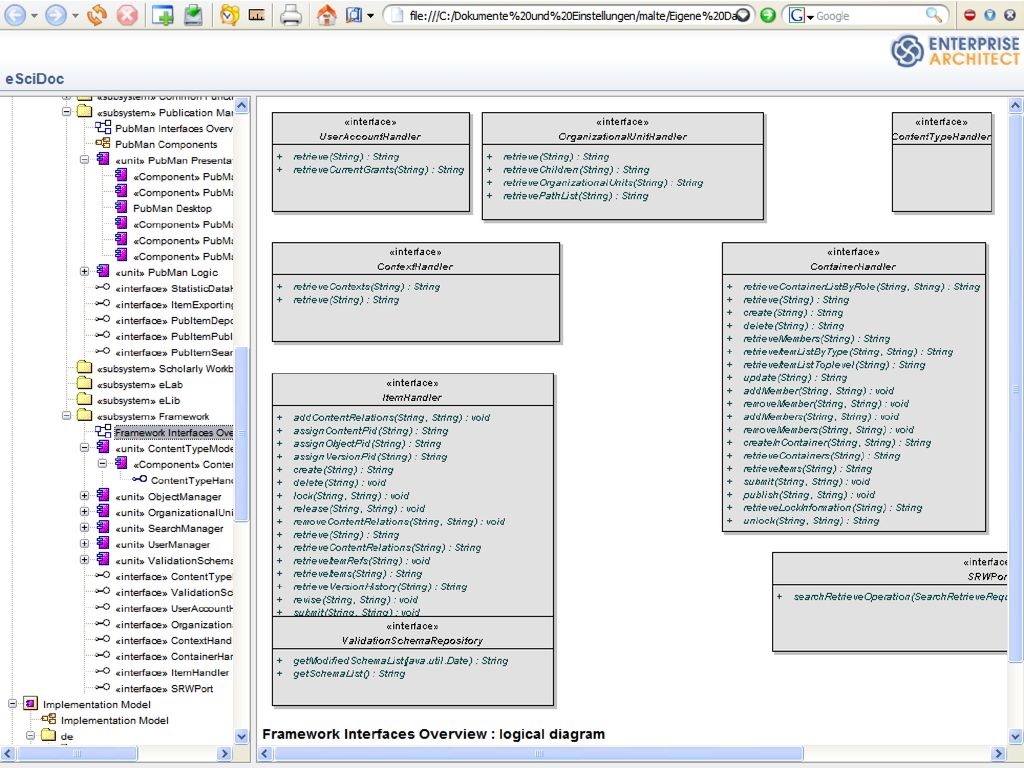The width and height of the screenshot is (1024, 768).
Task: Click the UserAccountHandler interface box in diagram
Action: pyautogui.click(x=371, y=162)
